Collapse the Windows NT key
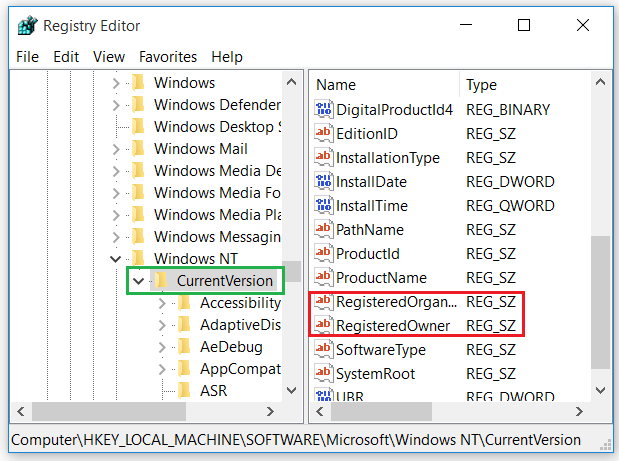This screenshot has height=461, width=619. [x=115, y=259]
